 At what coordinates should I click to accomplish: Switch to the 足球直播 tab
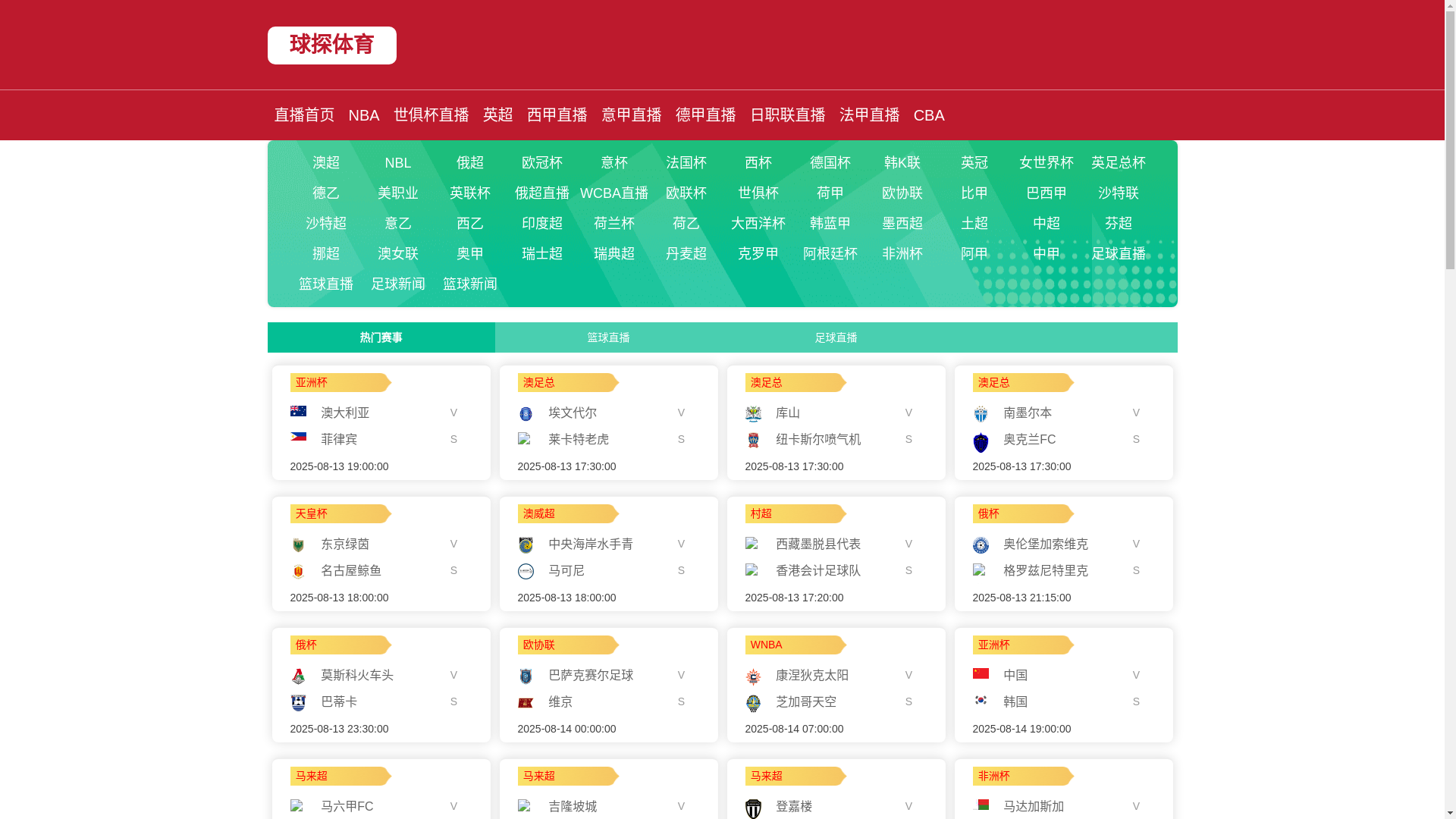(836, 337)
